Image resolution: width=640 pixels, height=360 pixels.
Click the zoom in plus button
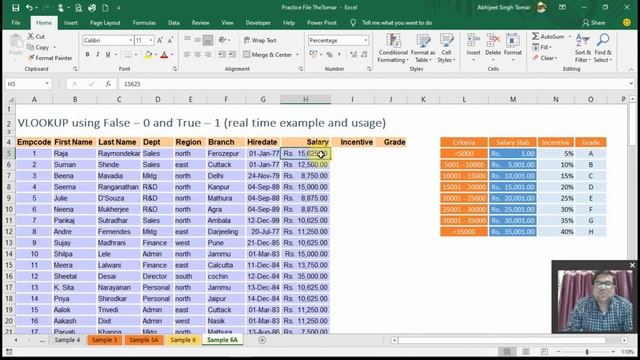click(613, 351)
